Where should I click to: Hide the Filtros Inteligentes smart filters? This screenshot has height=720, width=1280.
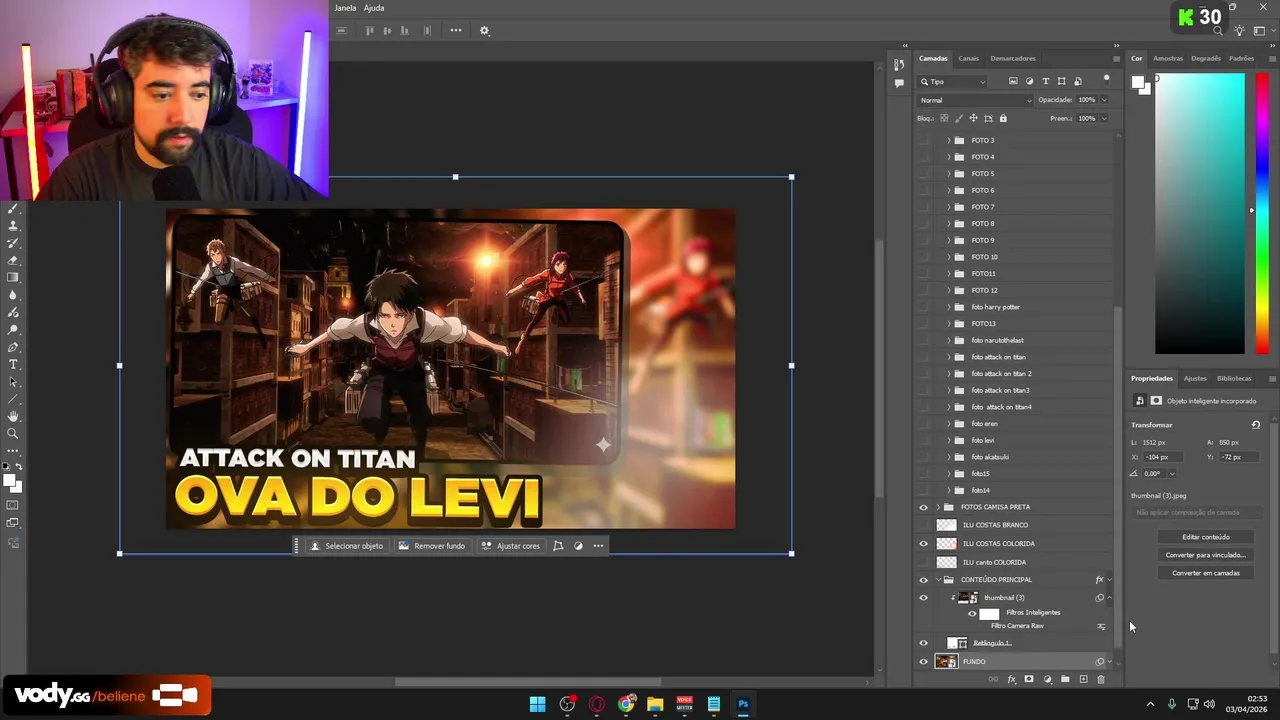pyautogui.click(x=972, y=613)
